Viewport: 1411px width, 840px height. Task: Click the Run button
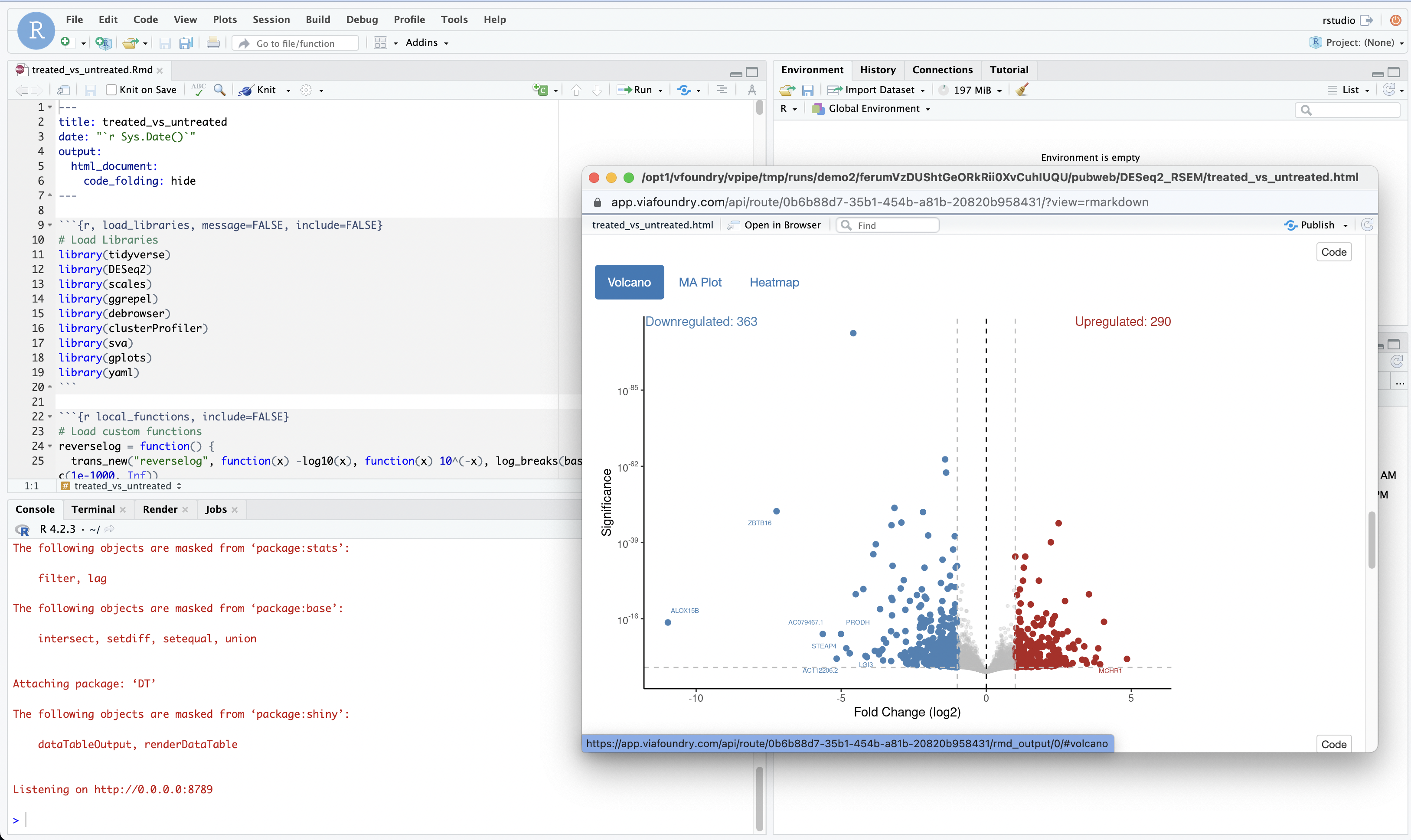click(635, 90)
